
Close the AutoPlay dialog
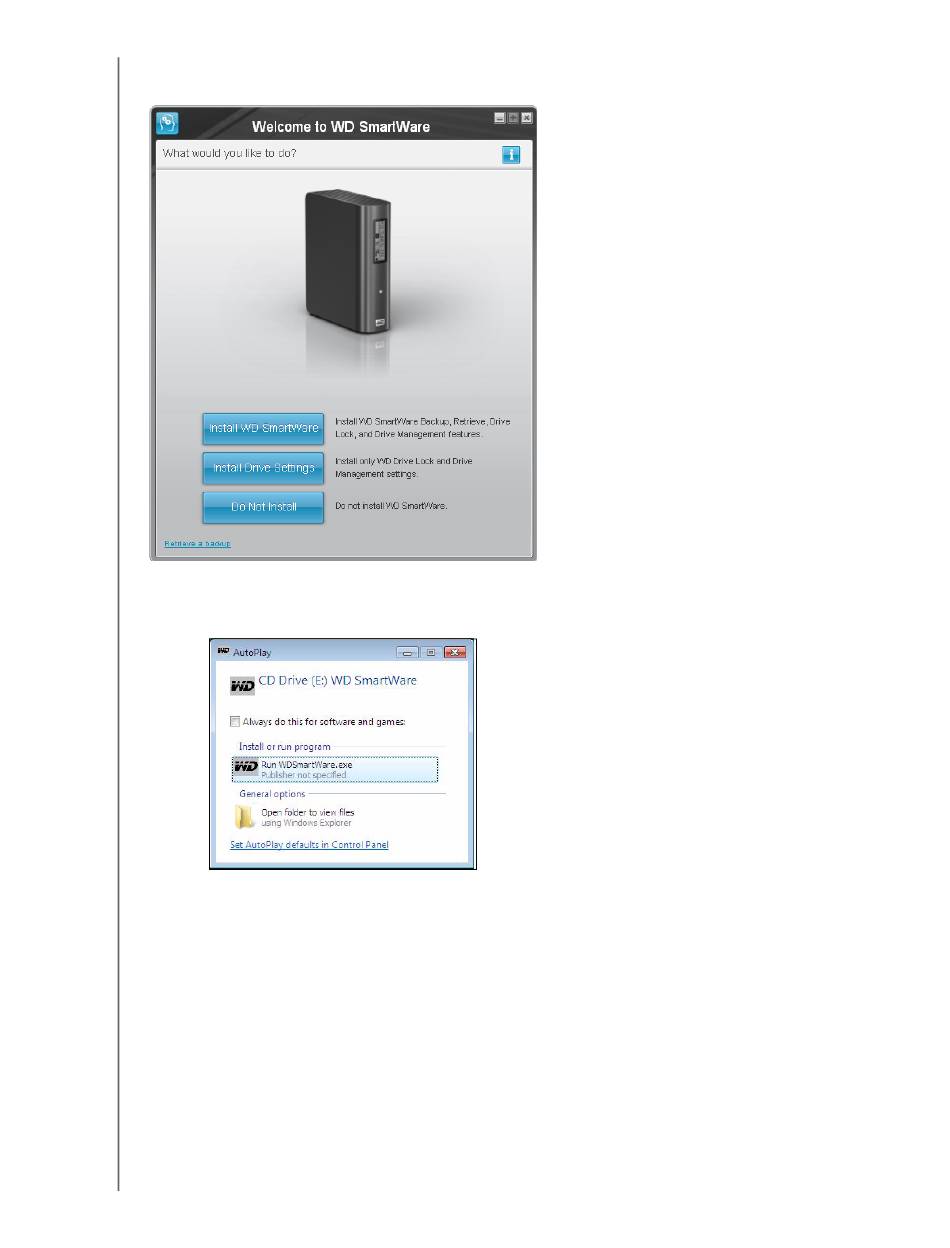pyautogui.click(x=455, y=652)
